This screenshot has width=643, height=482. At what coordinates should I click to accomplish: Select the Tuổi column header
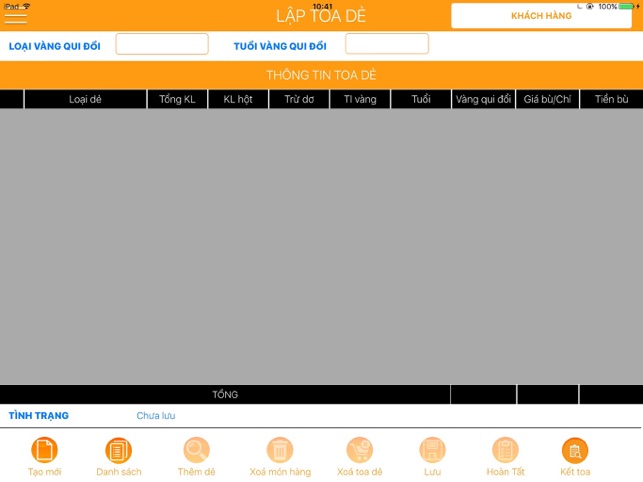[421, 99]
